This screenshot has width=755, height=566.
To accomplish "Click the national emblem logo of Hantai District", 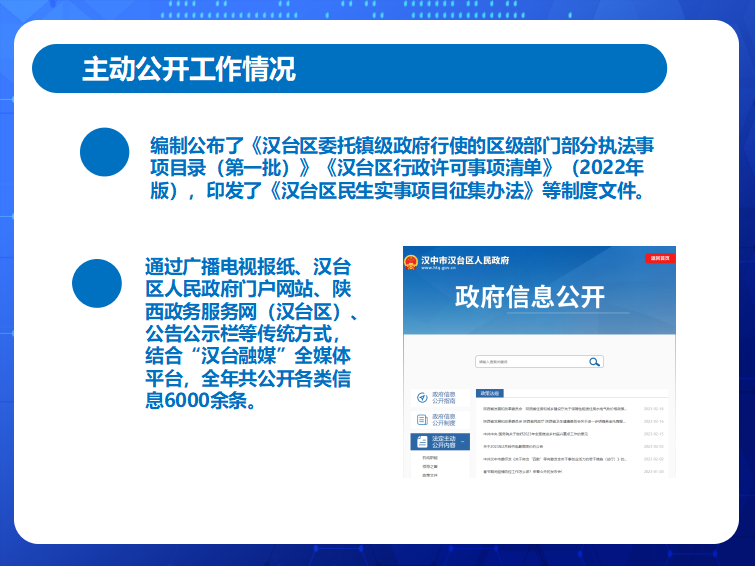I will tap(411, 263).
